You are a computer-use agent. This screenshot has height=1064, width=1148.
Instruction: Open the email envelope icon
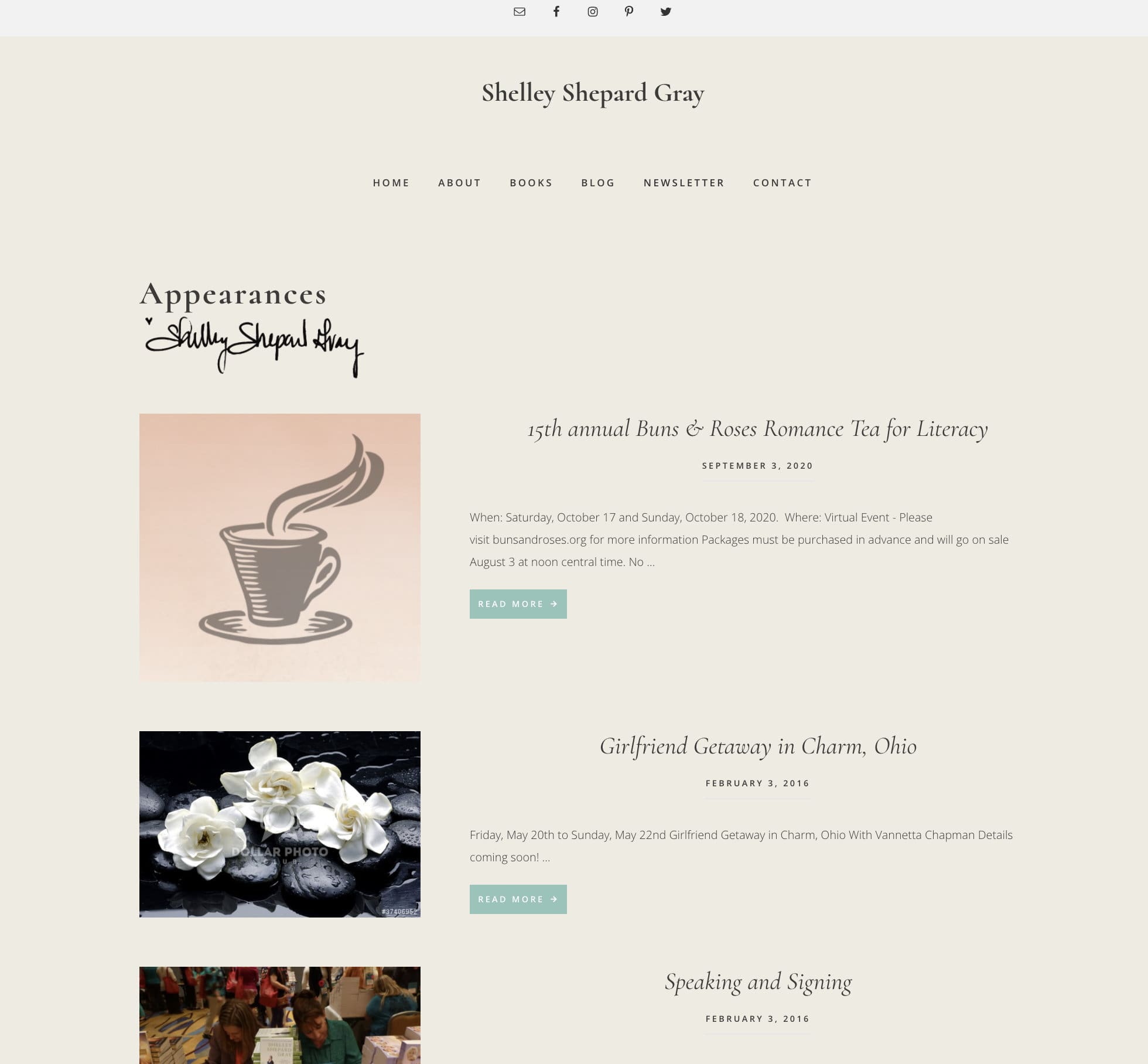(519, 12)
